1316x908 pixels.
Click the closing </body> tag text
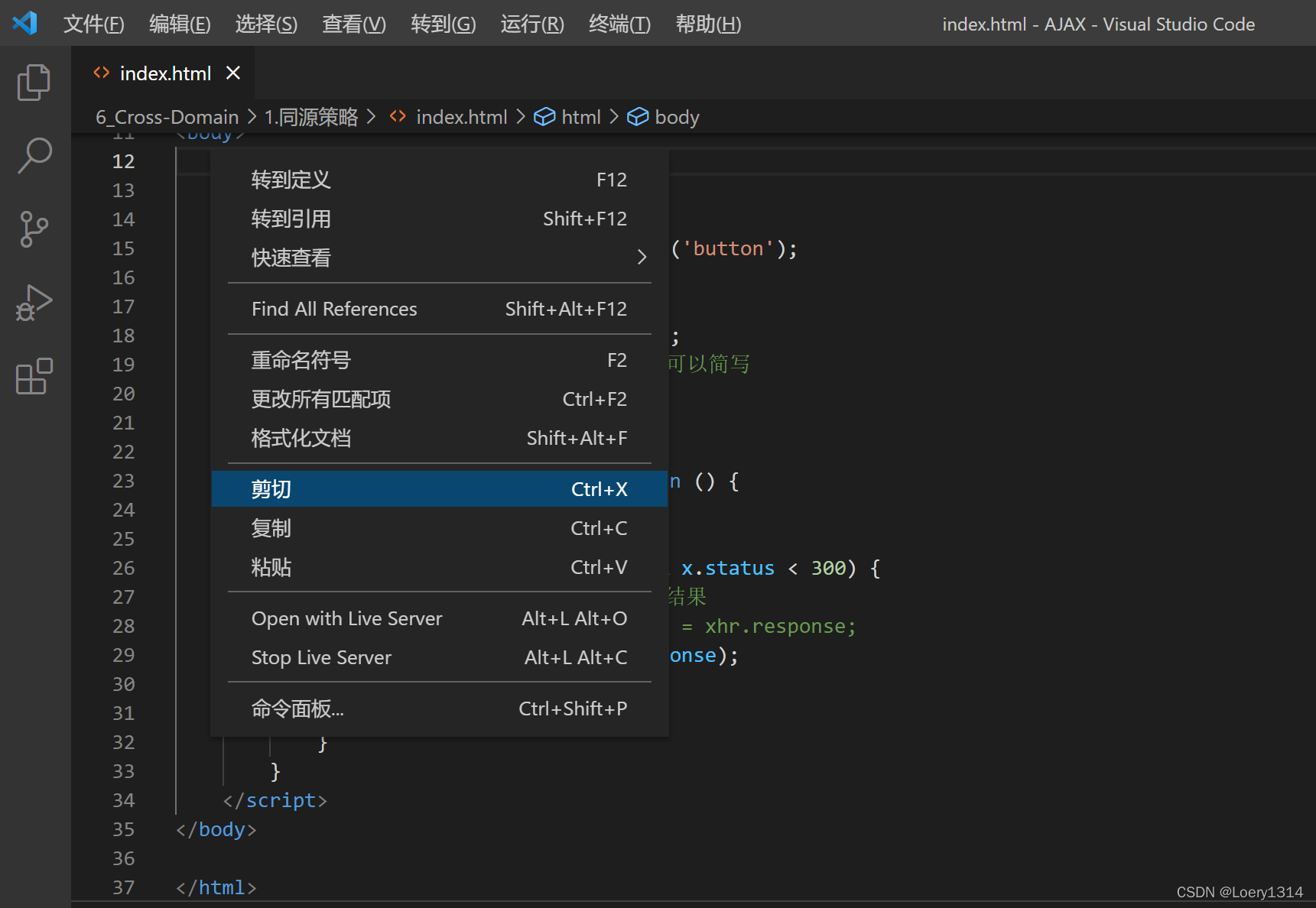coord(216,829)
